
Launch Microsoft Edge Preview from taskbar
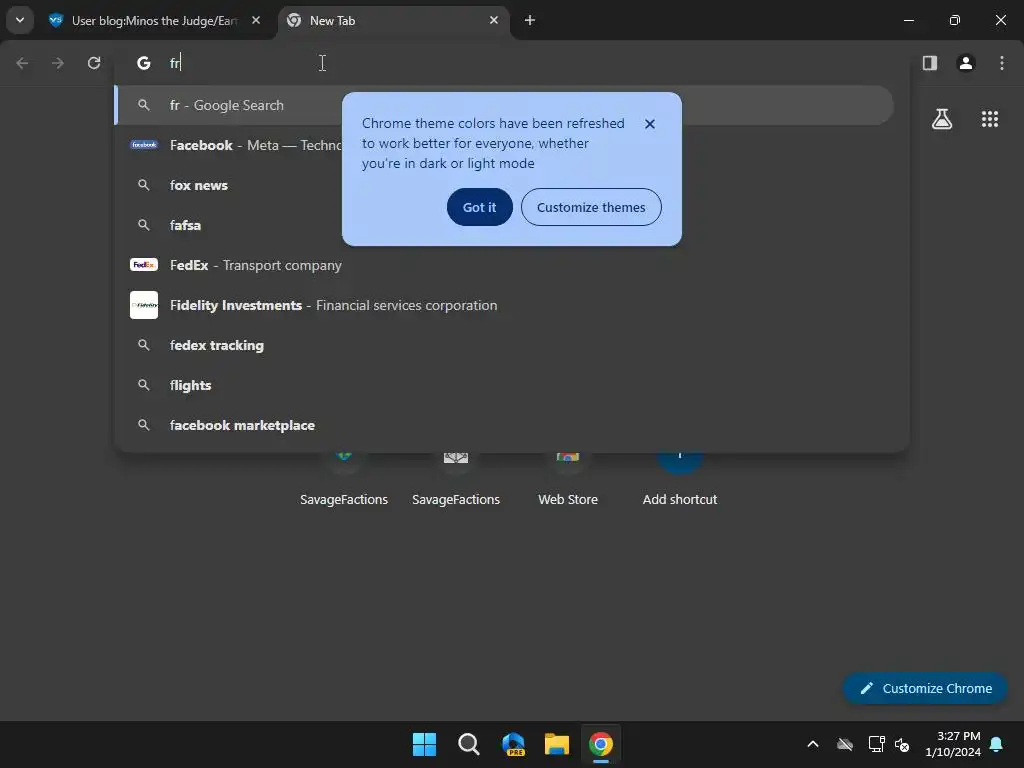[513, 744]
